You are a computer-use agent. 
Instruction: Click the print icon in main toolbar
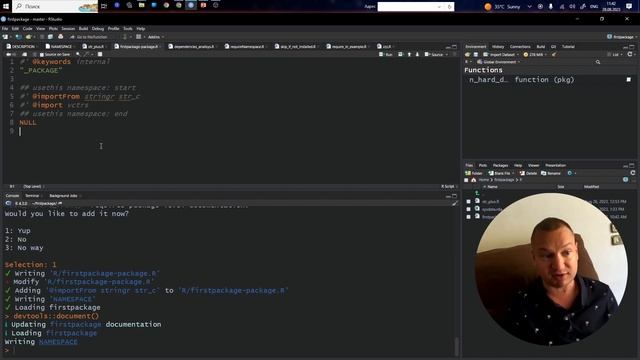tap(60, 37)
